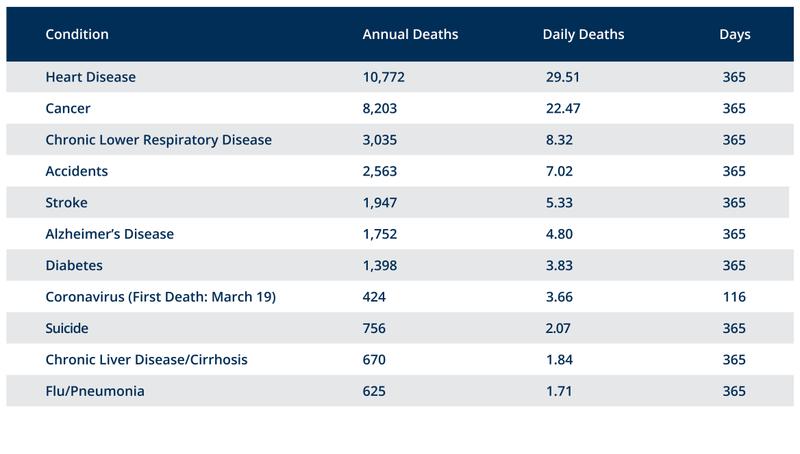Select Coronavirus annual deaths value 424
The image size is (800, 454).
tap(374, 297)
